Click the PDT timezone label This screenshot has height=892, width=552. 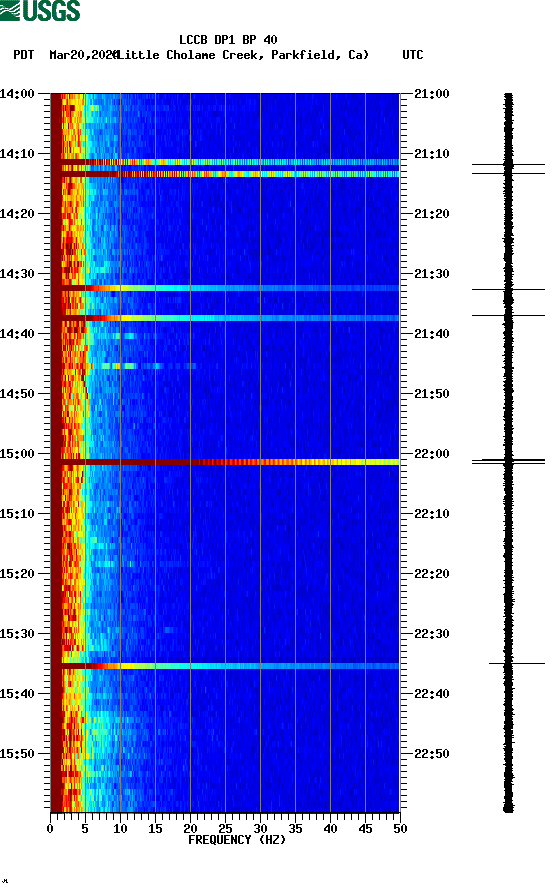coord(24,55)
